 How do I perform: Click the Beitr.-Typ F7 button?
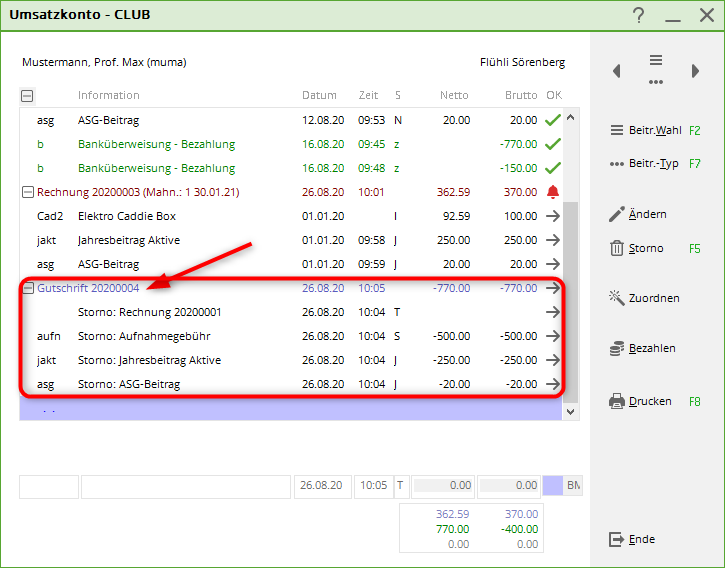pos(655,163)
